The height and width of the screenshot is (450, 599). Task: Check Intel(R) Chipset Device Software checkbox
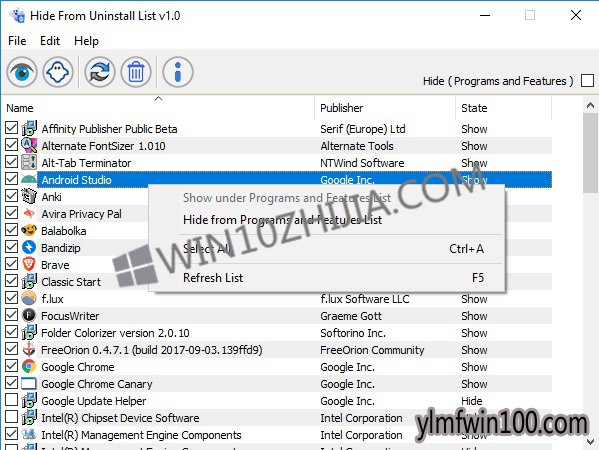(x=11, y=417)
